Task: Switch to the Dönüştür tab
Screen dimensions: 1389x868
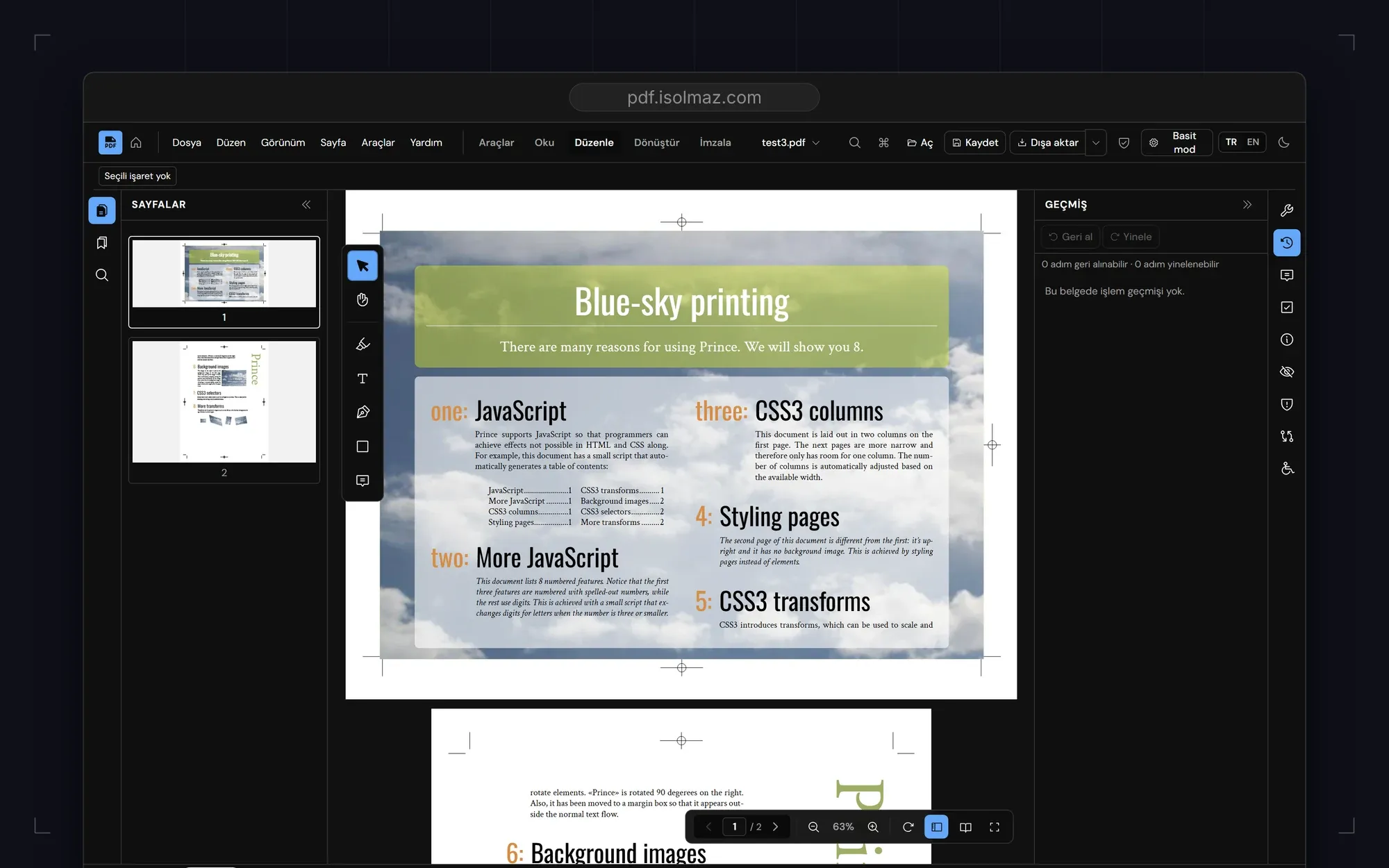Action: 657,142
